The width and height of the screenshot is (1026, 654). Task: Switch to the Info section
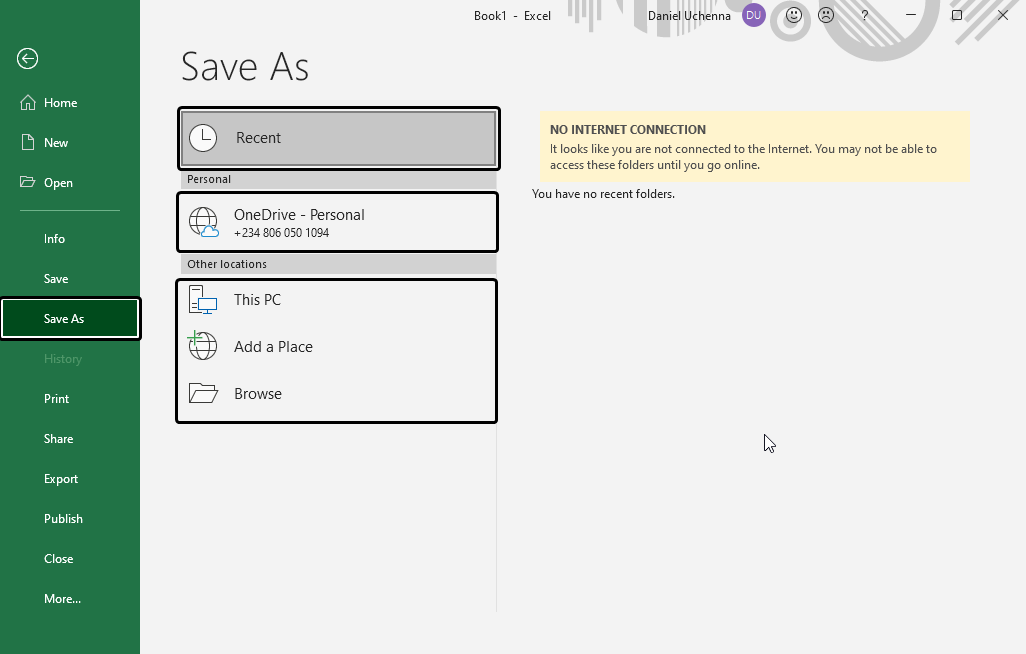tap(54, 238)
